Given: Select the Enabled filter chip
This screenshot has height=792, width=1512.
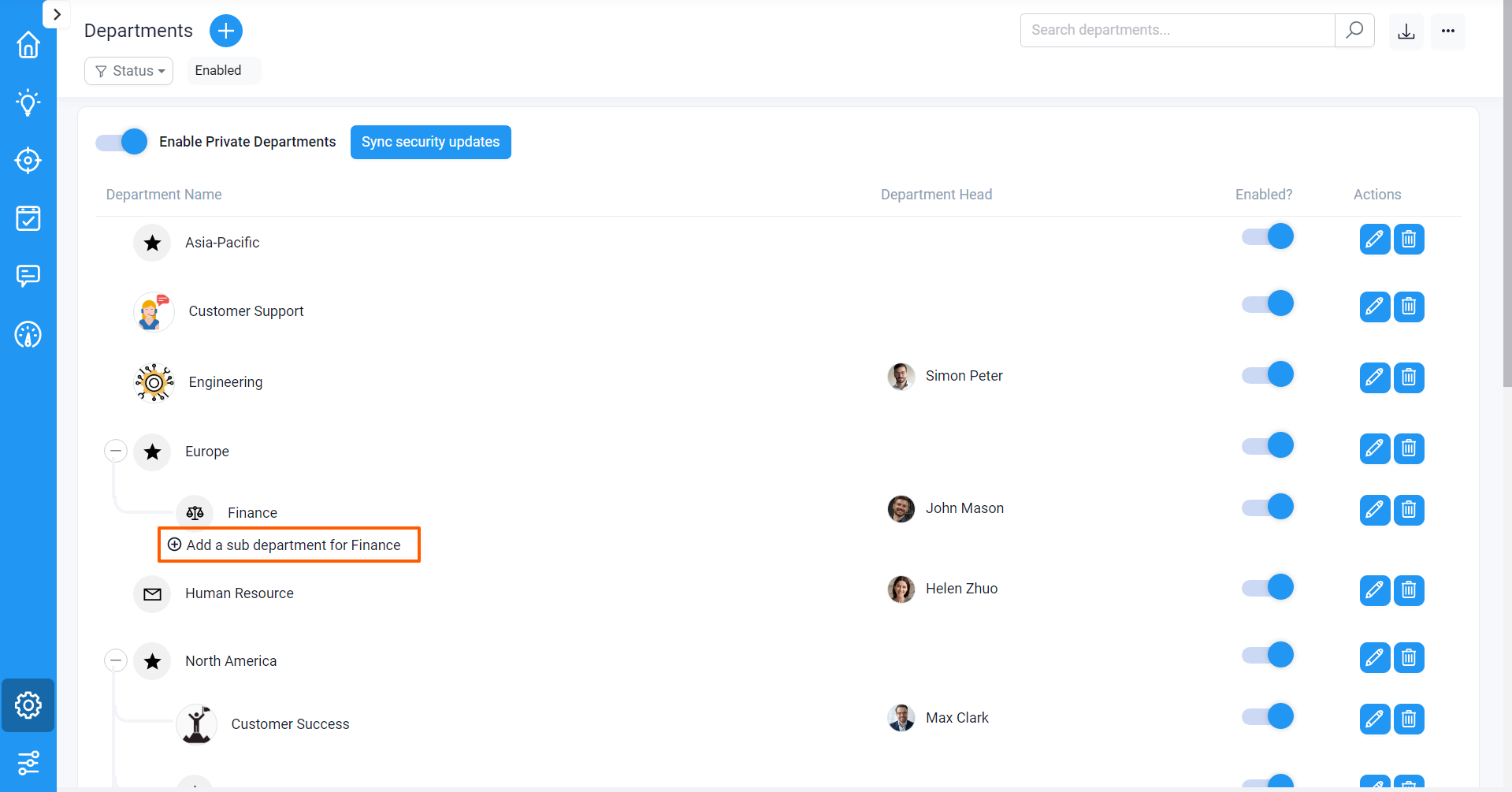Looking at the screenshot, I should pyautogui.click(x=218, y=70).
